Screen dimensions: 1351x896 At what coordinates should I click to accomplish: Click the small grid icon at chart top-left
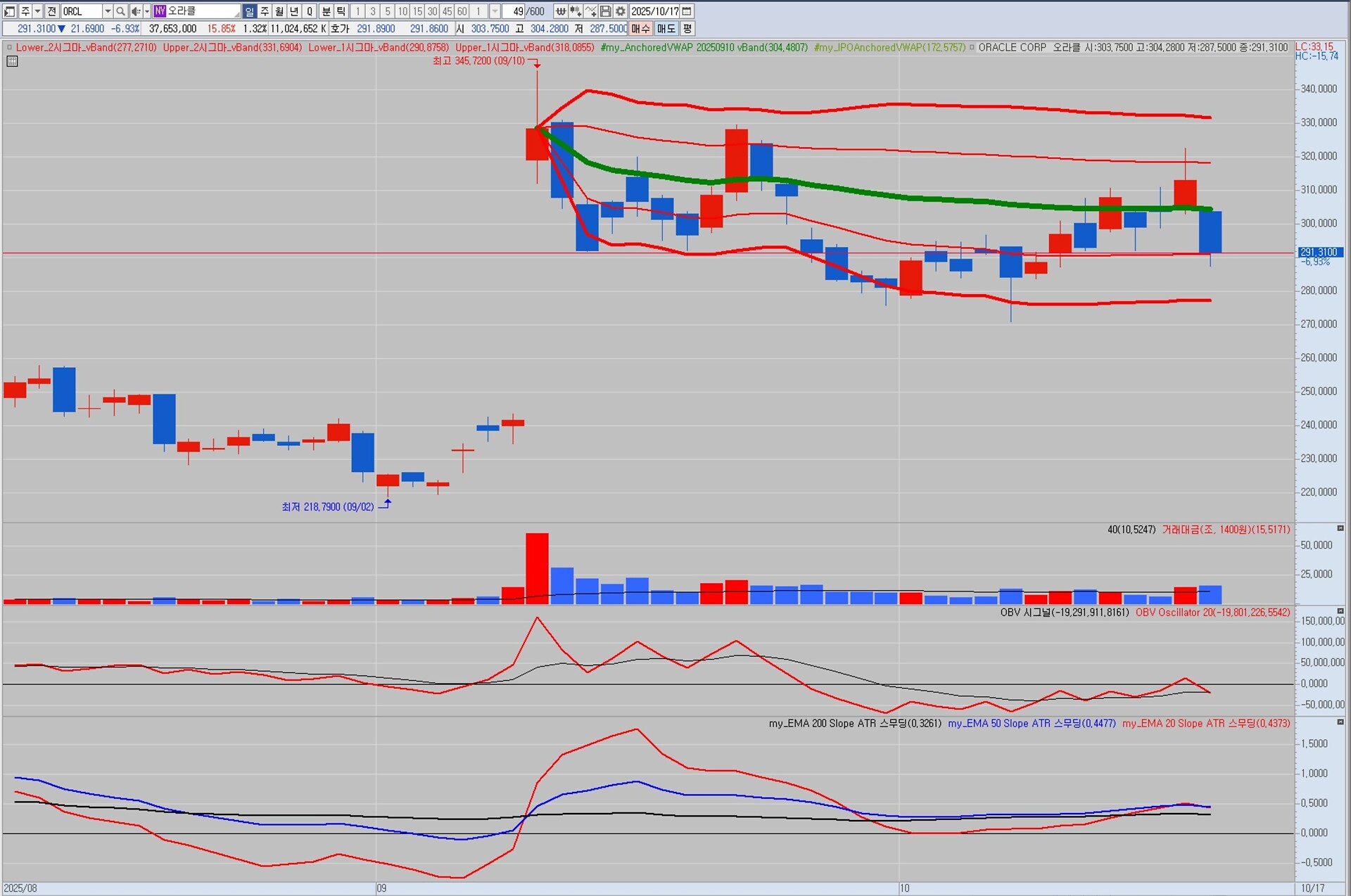pos(12,61)
